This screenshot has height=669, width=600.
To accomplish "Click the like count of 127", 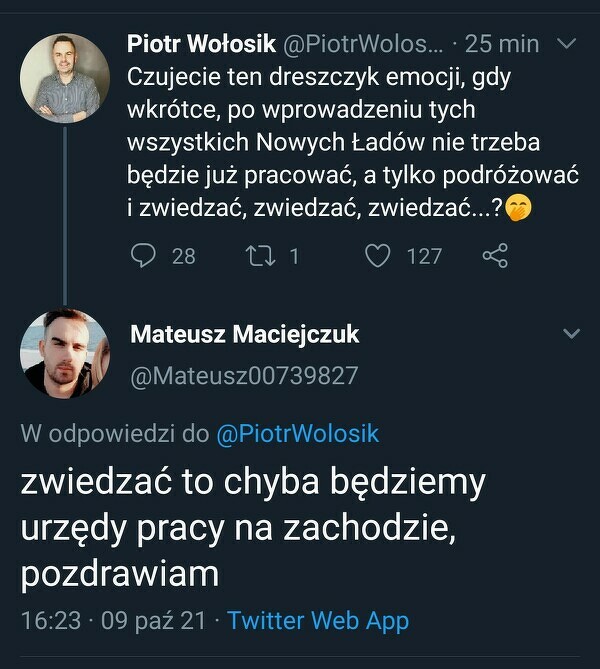I will (424, 256).
